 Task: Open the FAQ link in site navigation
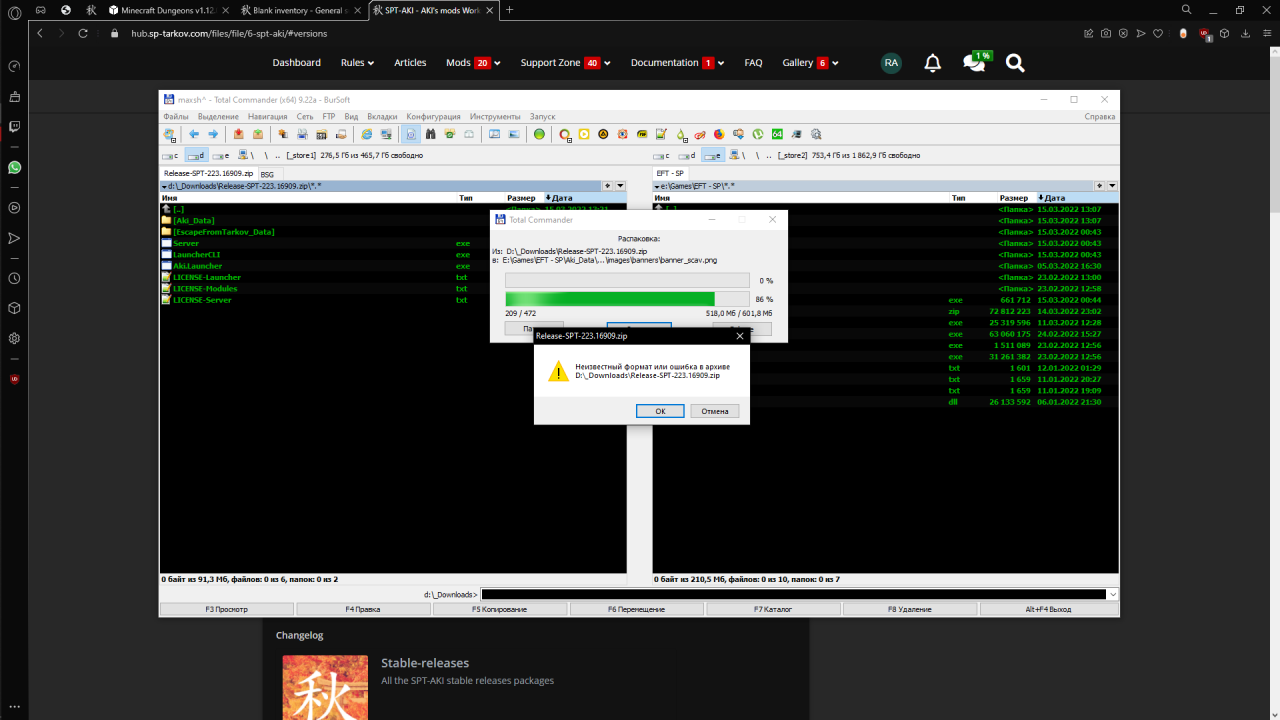(x=753, y=63)
